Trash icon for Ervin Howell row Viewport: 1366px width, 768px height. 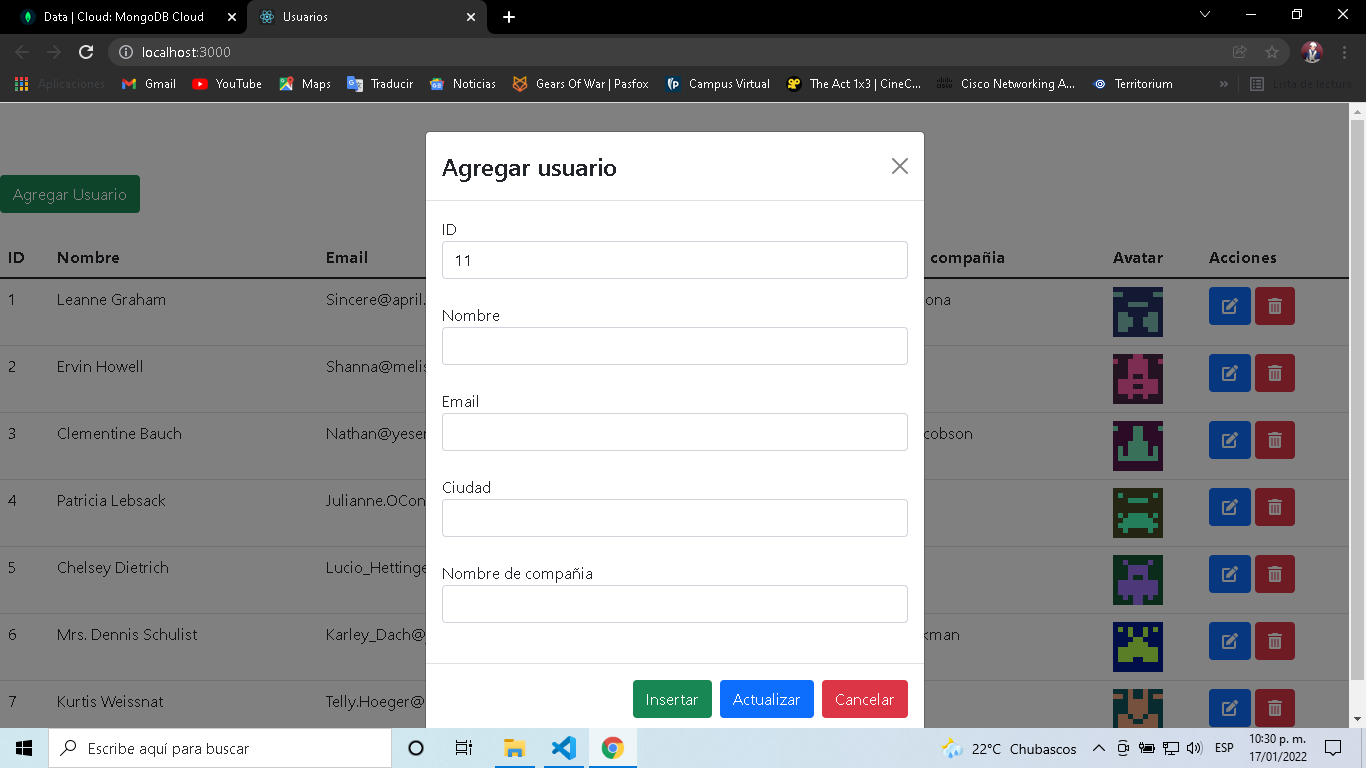tap(1275, 373)
